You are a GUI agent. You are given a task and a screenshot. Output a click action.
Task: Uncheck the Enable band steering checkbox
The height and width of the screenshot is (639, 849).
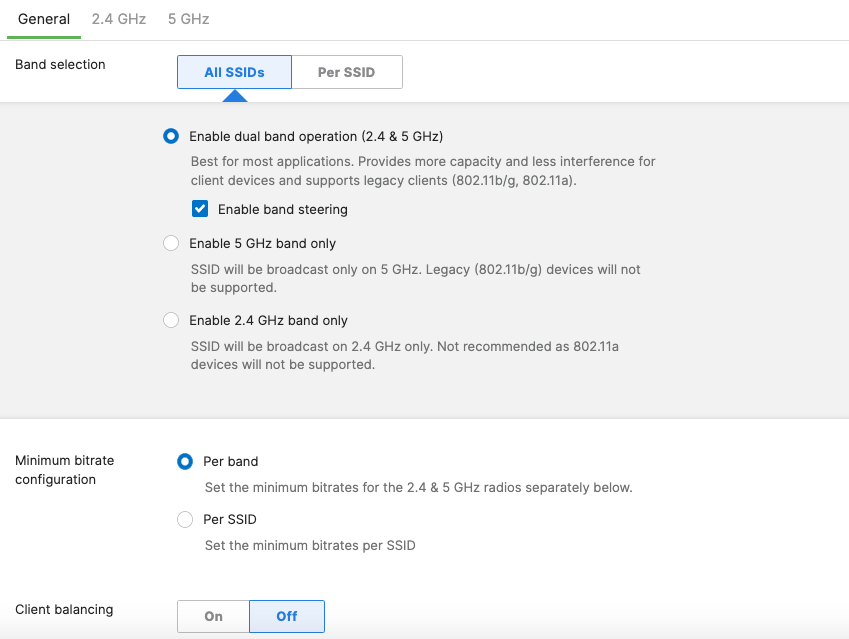tap(200, 209)
